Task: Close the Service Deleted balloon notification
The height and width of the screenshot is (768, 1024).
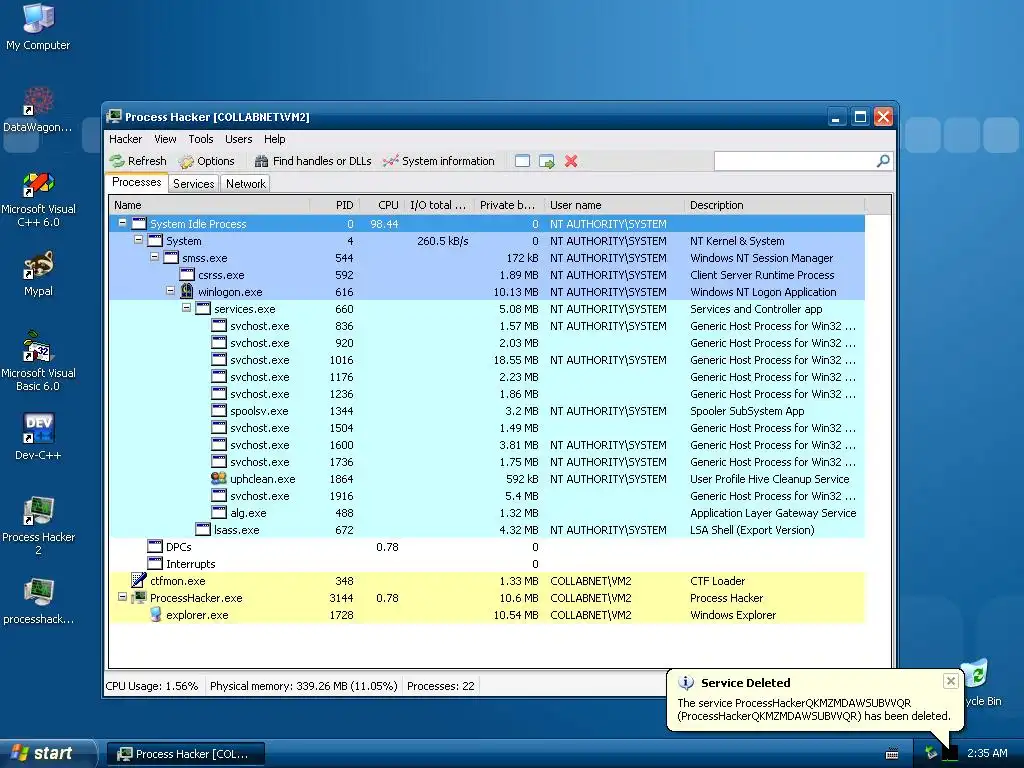Action: coord(950,681)
